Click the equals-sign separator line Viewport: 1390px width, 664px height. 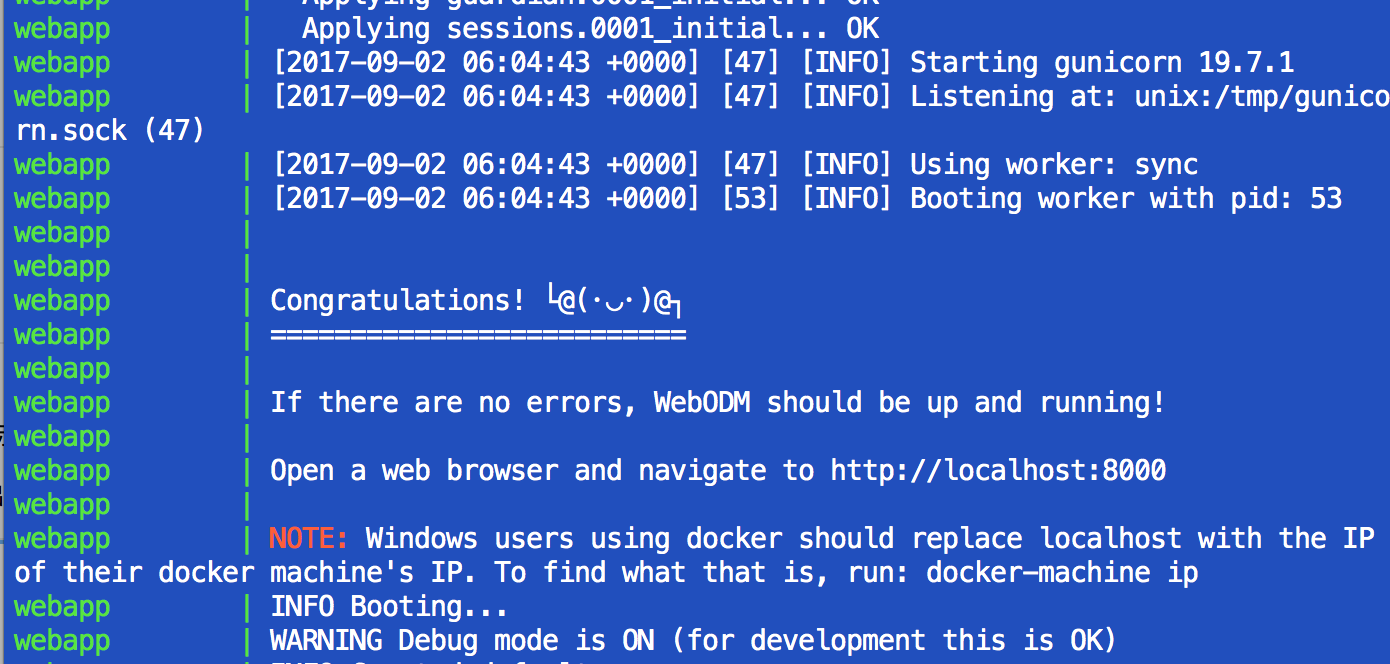[x=478, y=335]
